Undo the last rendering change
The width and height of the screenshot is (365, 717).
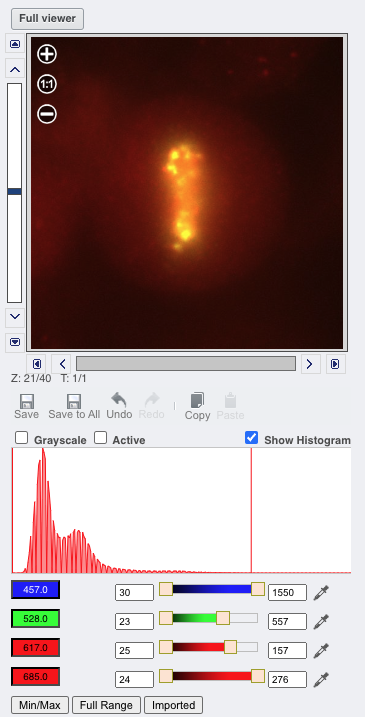click(119, 406)
